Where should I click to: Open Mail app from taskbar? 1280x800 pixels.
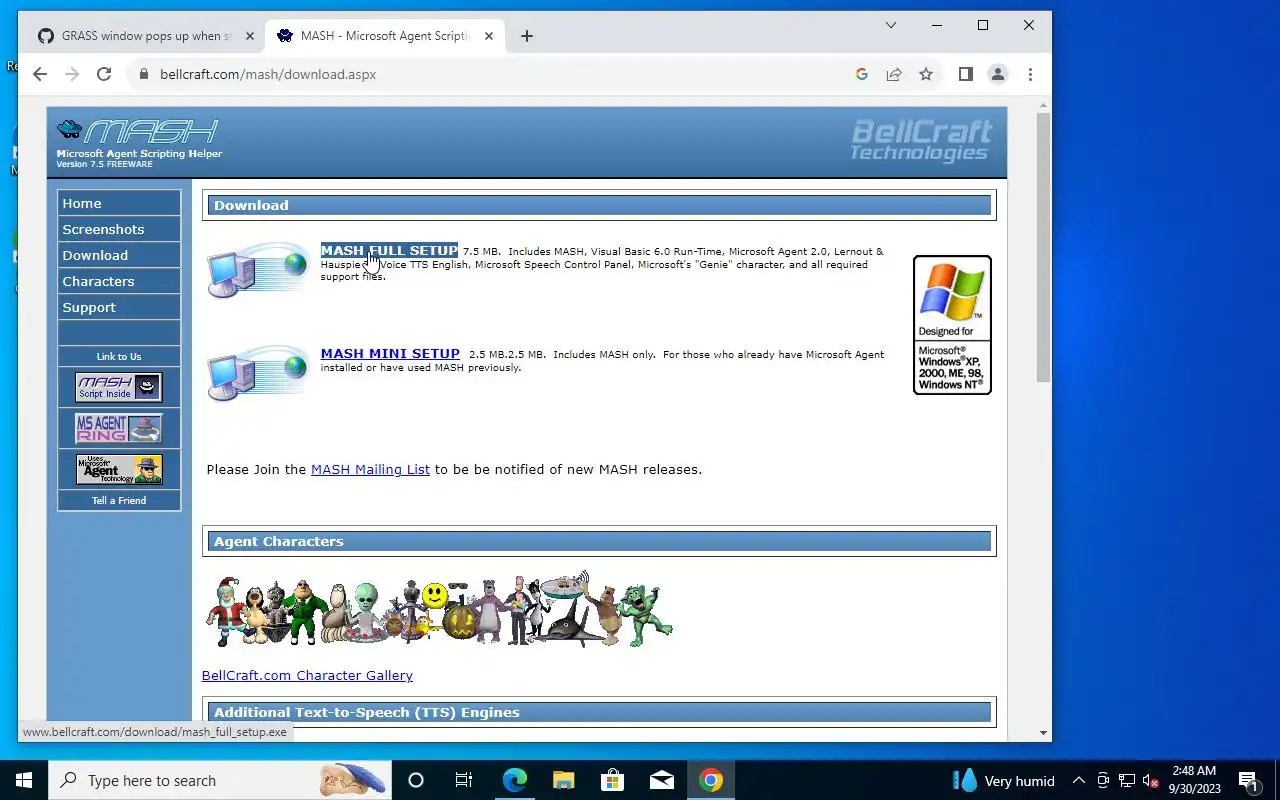tap(661, 780)
